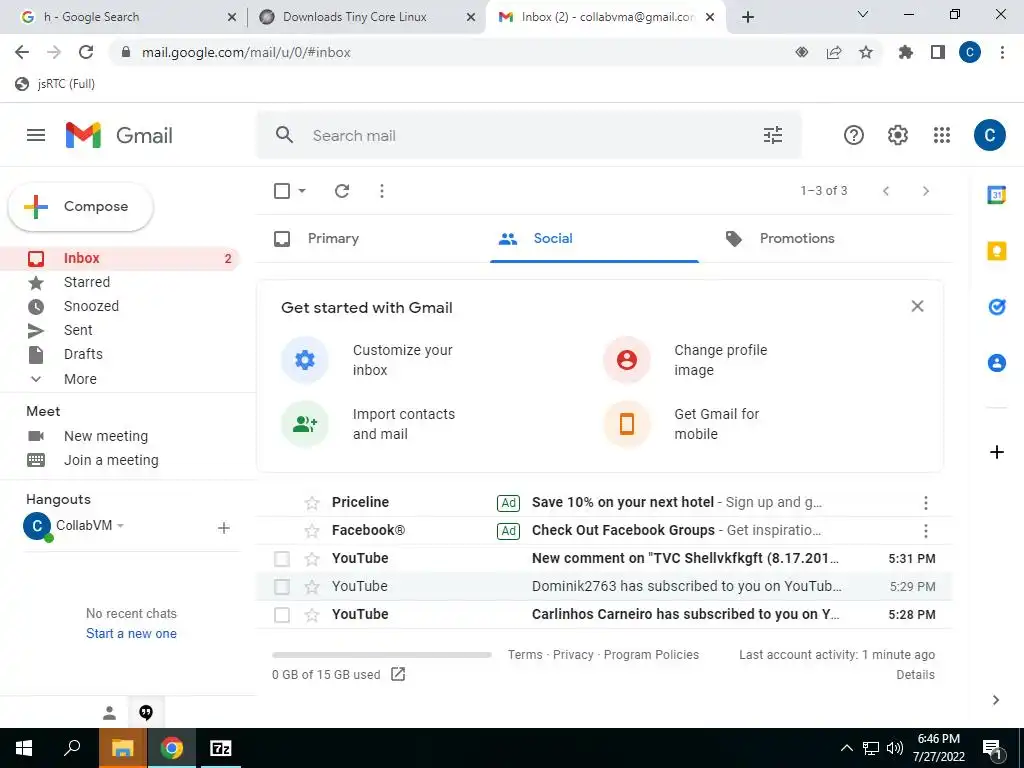Open the Starred folder
Image resolution: width=1024 pixels, height=768 pixels.
coord(87,282)
